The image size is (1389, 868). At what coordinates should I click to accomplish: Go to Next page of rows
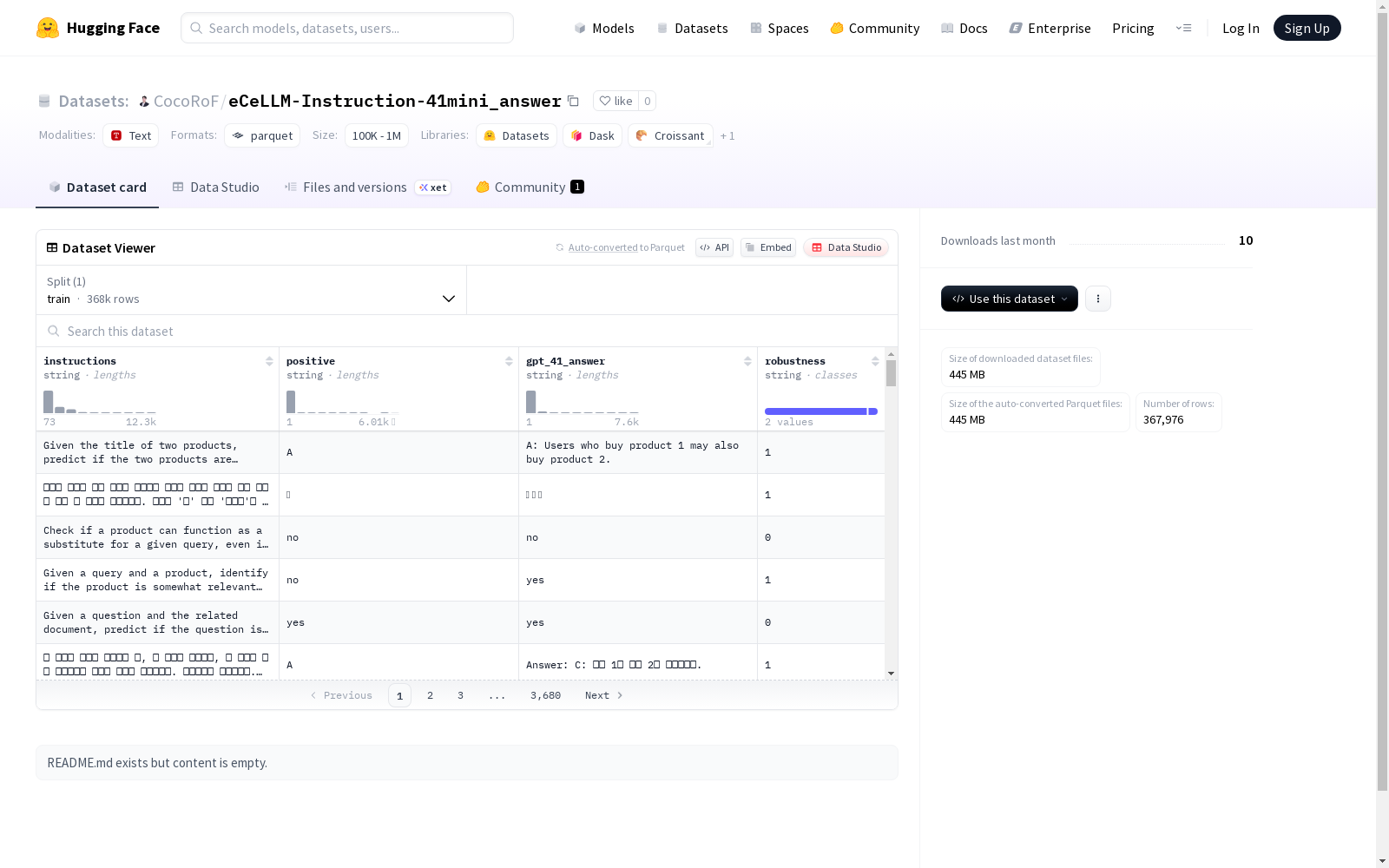[604, 695]
